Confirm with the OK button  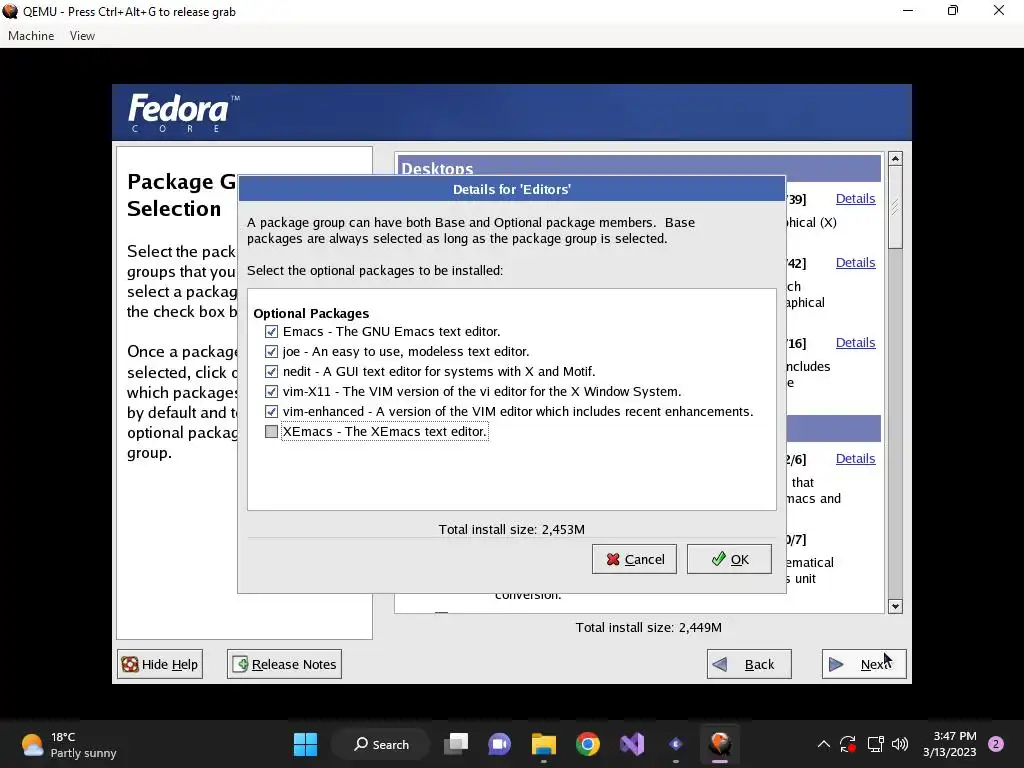coord(729,559)
